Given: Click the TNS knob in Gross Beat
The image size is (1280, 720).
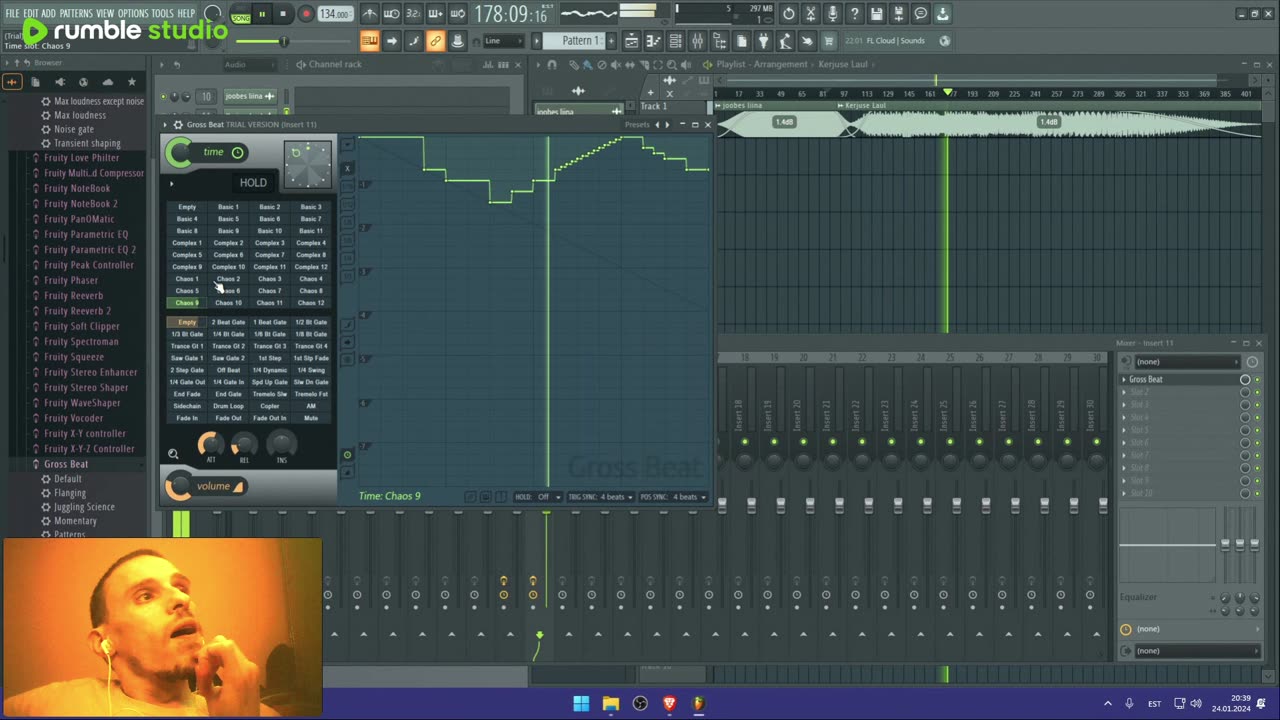Looking at the screenshot, I should (281, 444).
